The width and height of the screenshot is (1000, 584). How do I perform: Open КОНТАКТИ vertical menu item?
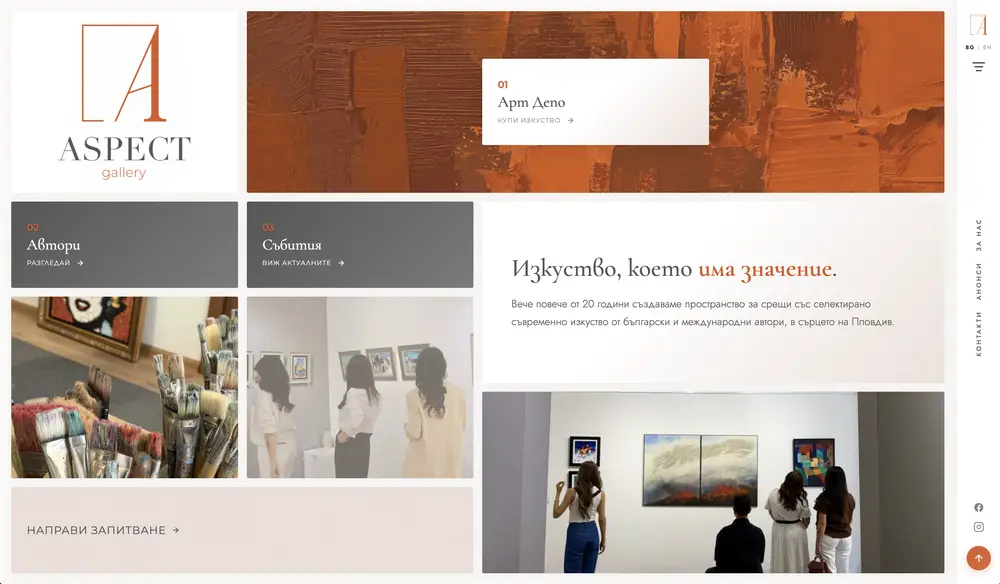coord(978,333)
